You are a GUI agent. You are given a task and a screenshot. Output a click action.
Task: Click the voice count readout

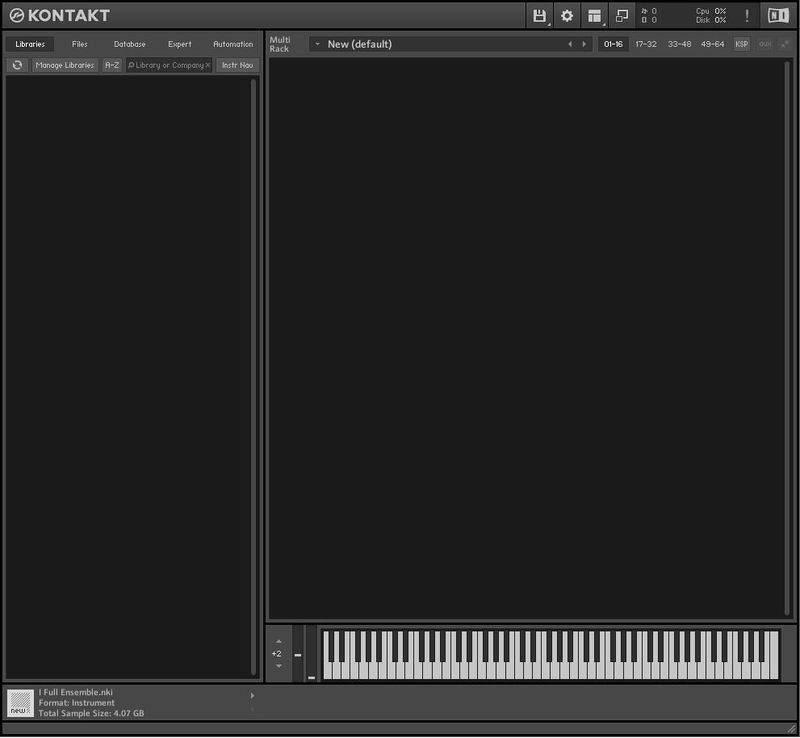click(649, 11)
